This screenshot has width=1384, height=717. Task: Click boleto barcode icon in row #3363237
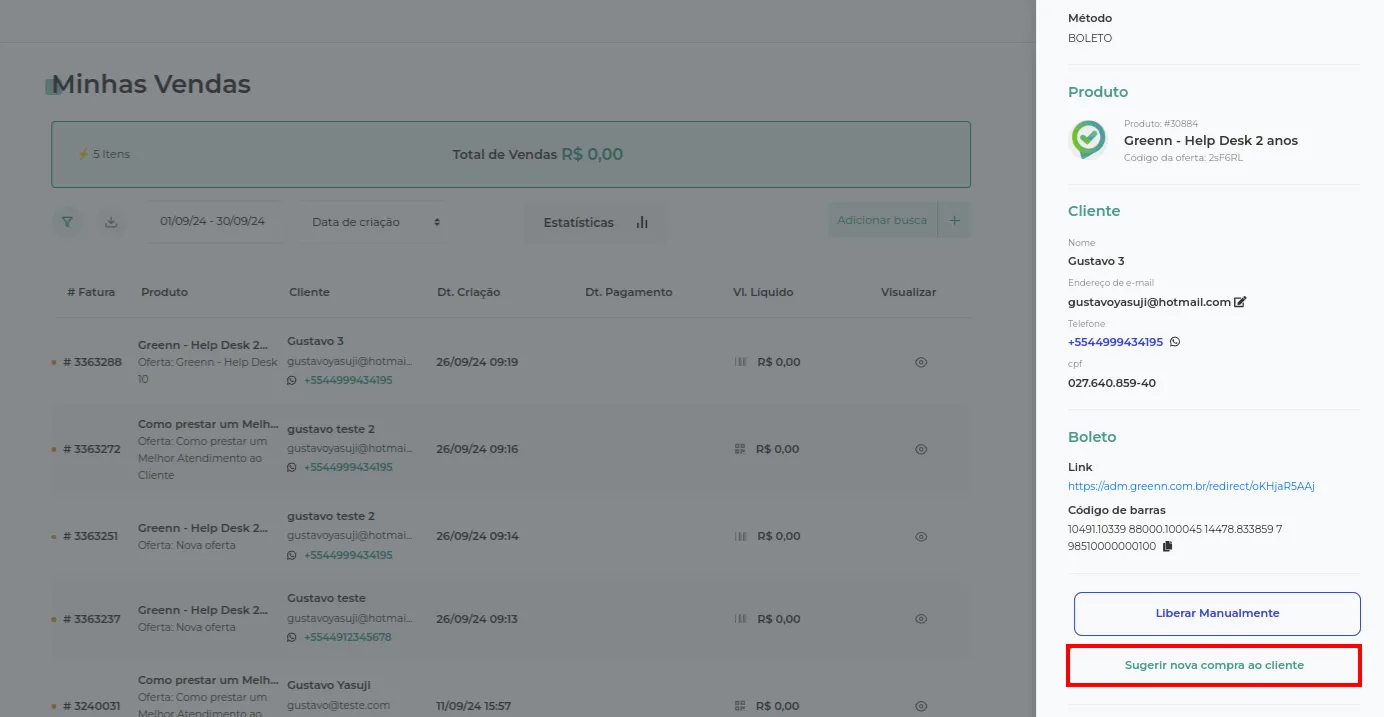741,619
